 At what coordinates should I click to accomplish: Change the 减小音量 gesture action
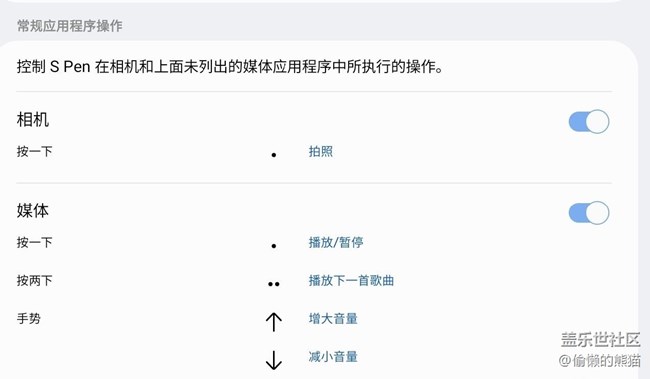[x=333, y=357]
